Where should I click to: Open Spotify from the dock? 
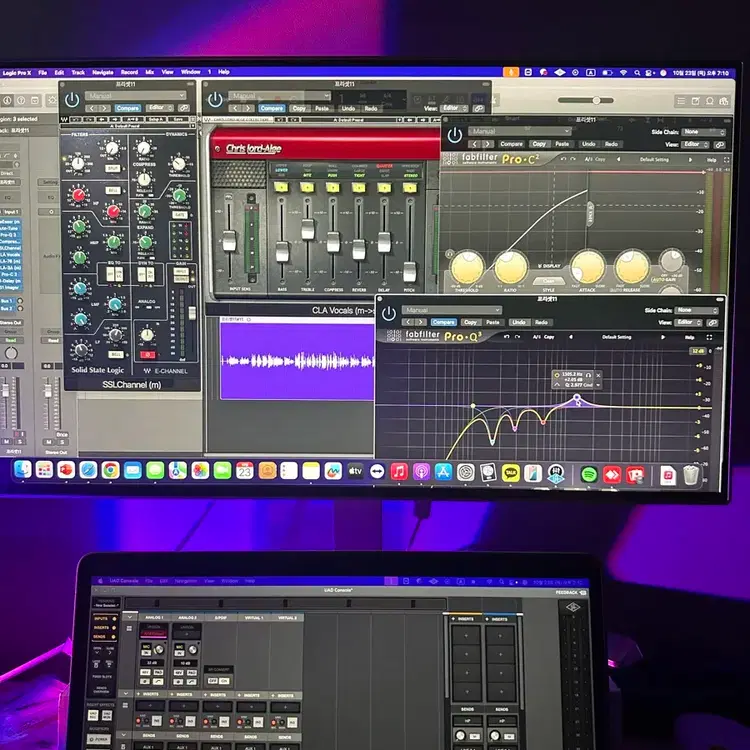click(589, 473)
